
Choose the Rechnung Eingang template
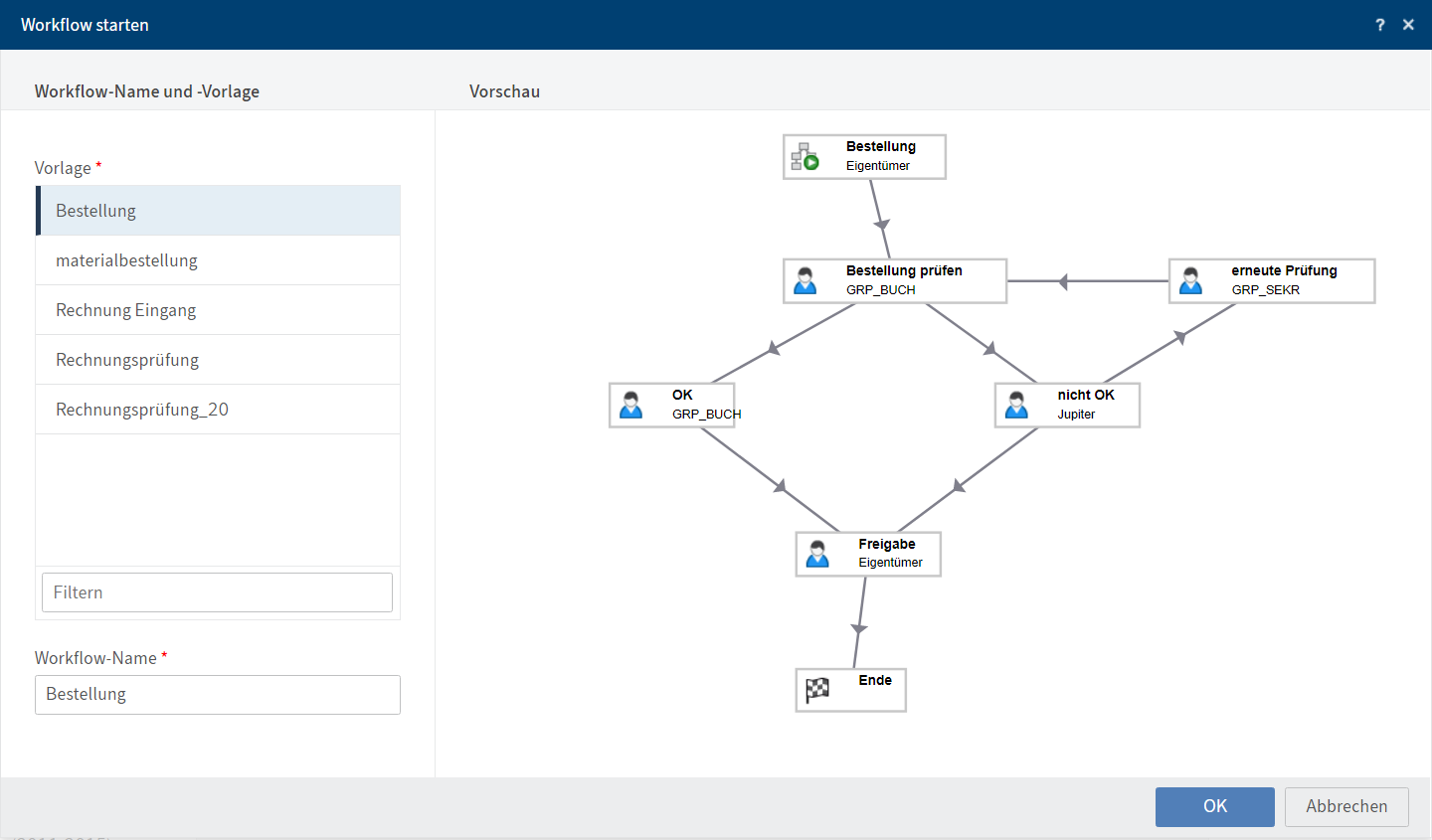(218, 310)
